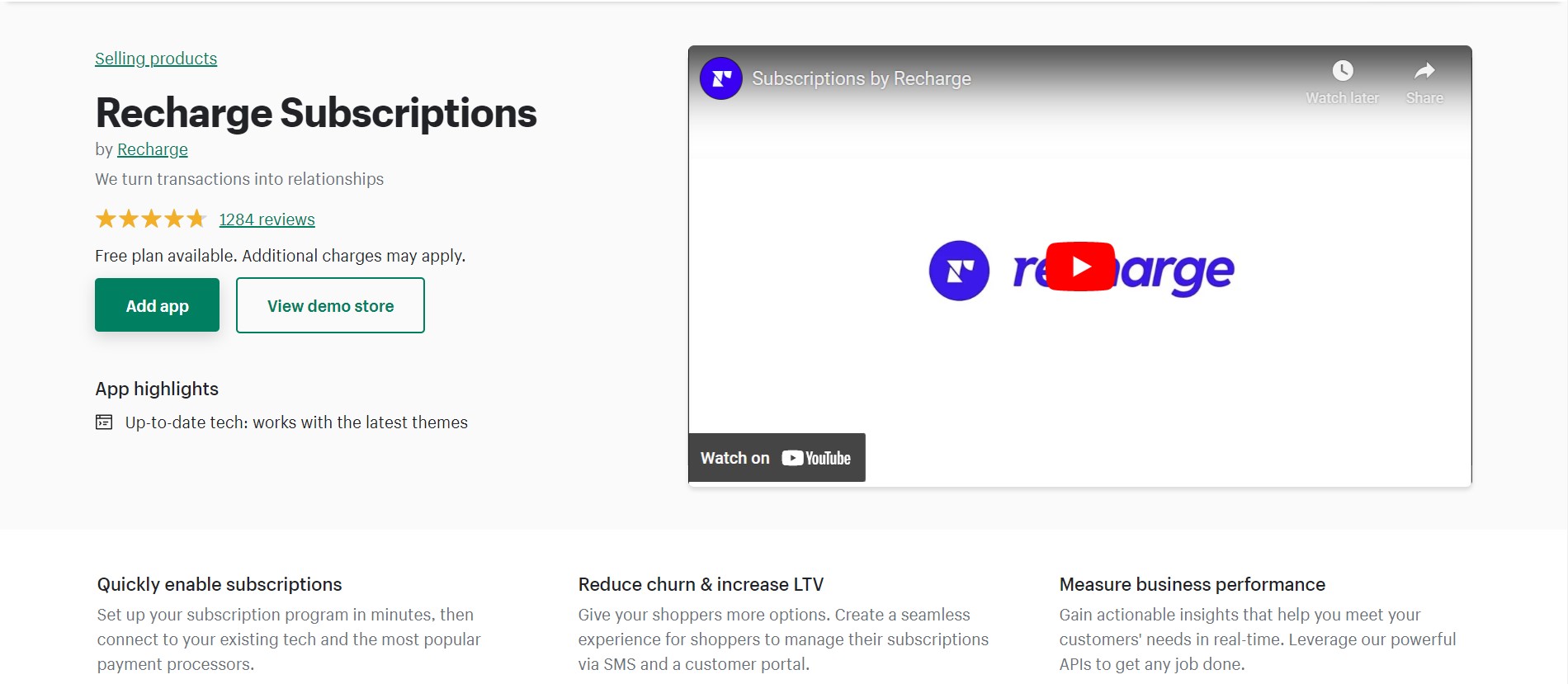Open the Selling products breadcrumb link
Viewport: 1568px width, 684px height.
tap(156, 59)
